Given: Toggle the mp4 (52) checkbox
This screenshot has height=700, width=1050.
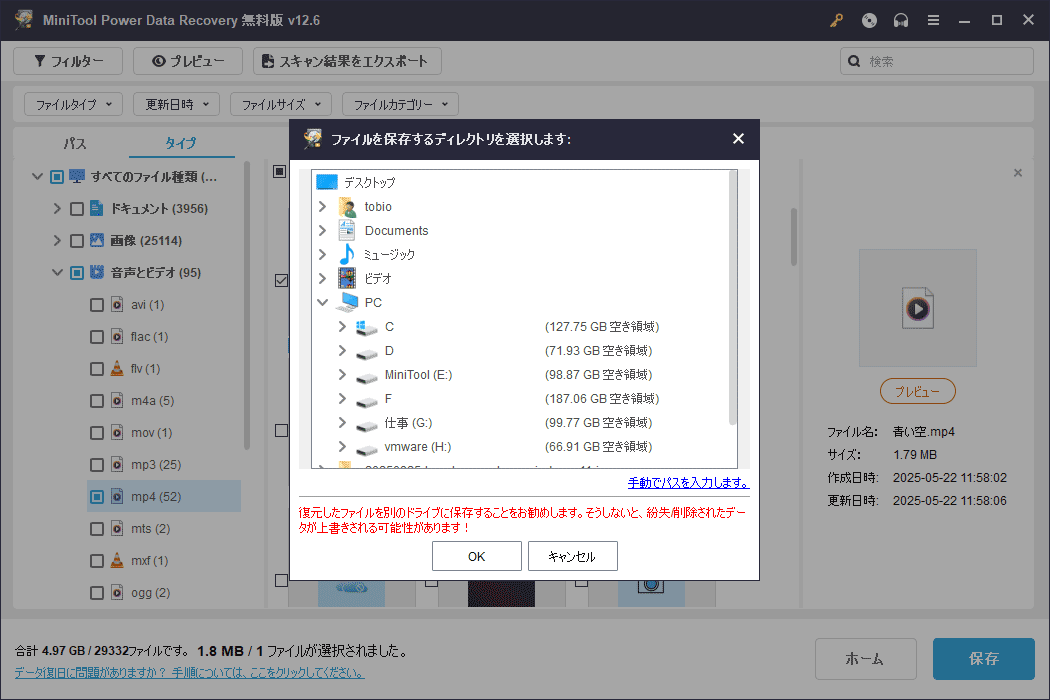Looking at the screenshot, I should [x=97, y=496].
